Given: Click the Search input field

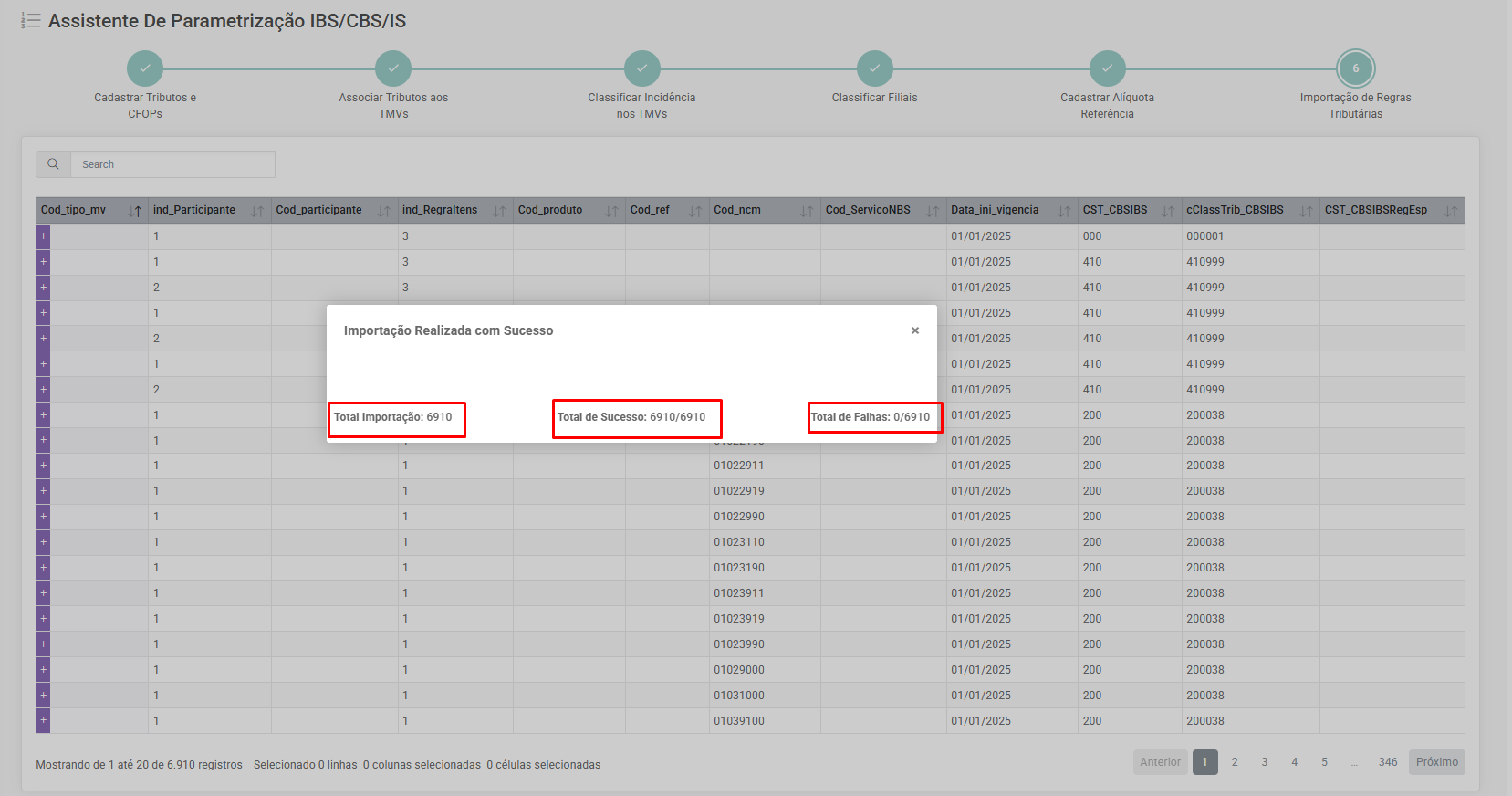Looking at the screenshot, I should point(172,164).
